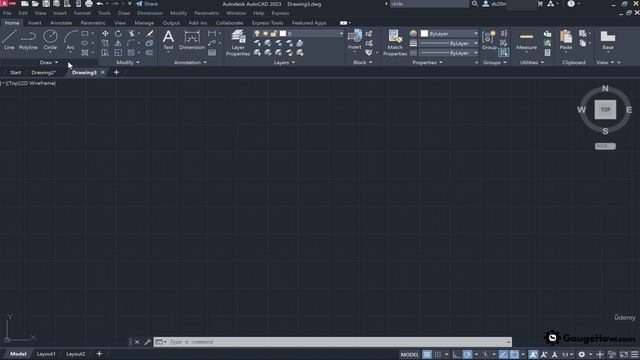
Task: Click the TOP face of ViewCube
Action: 605,109
